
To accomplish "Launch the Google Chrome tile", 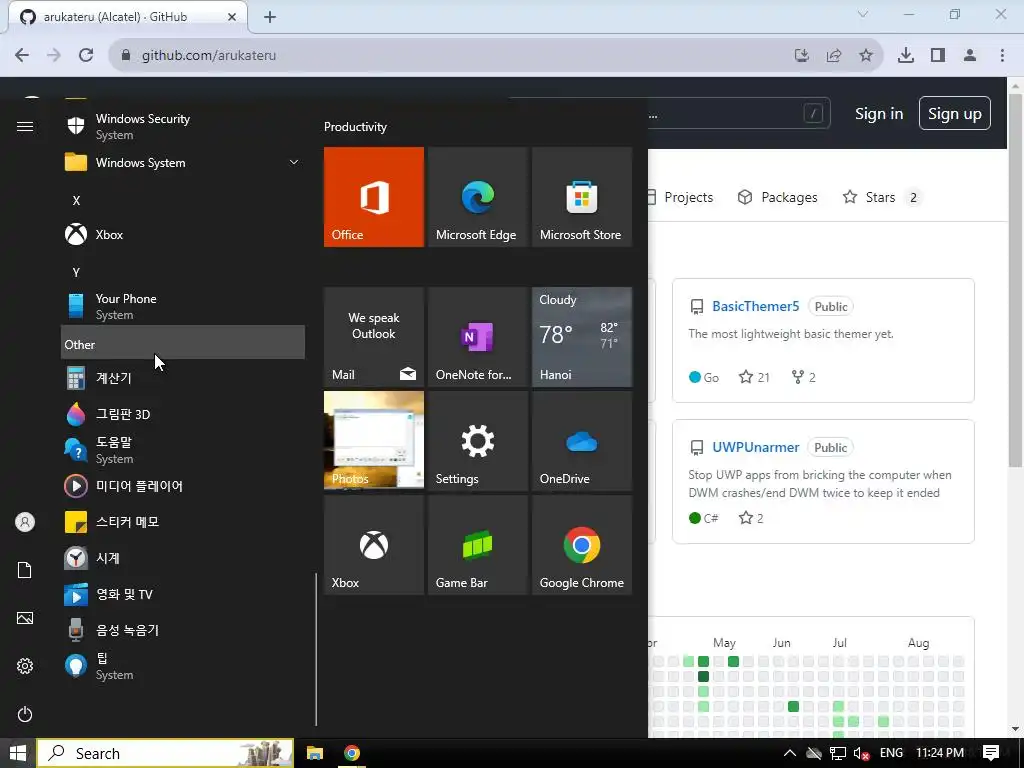I will coord(582,545).
